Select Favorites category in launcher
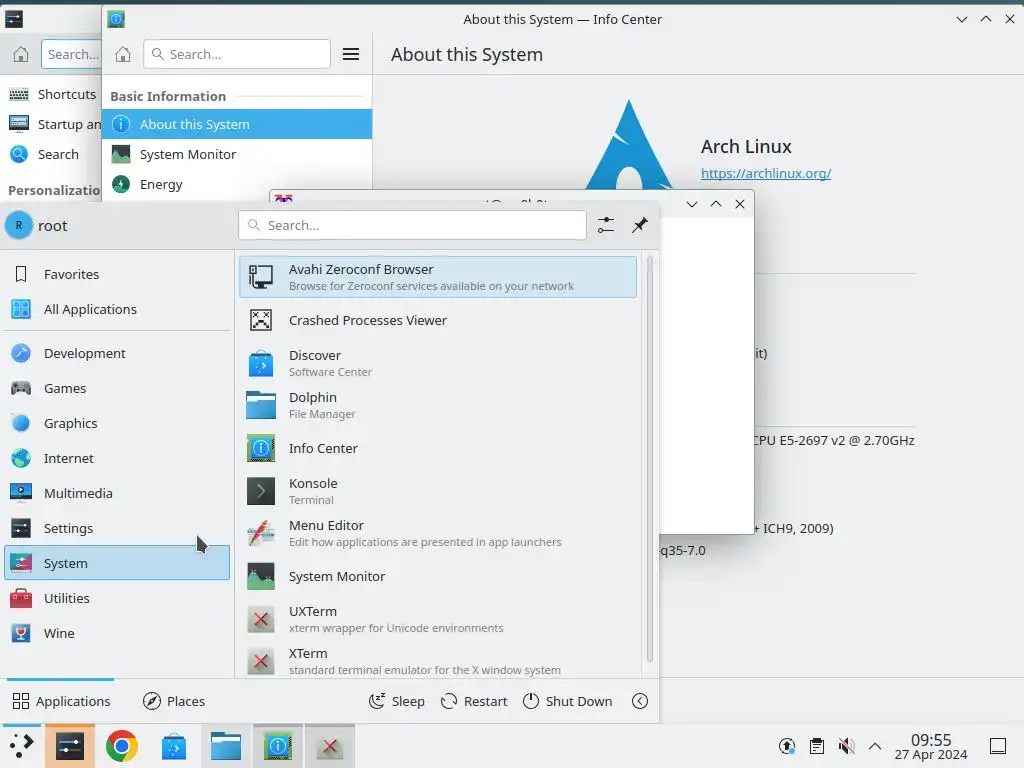This screenshot has height=768, width=1024. [117, 274]
